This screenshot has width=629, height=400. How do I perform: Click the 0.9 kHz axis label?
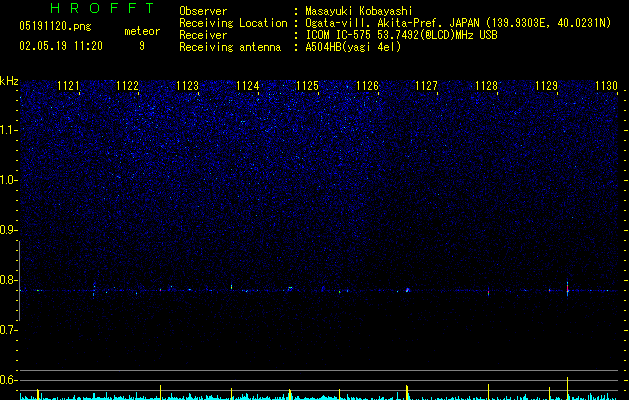click(x=8, y=230)
